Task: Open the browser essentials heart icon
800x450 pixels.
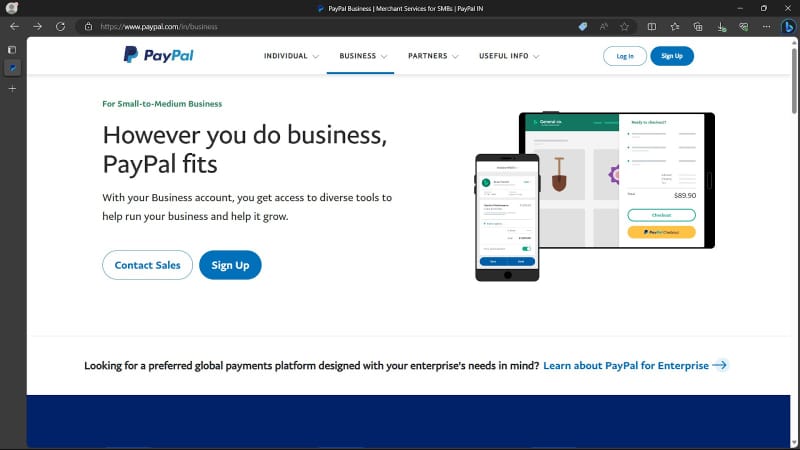Action: click(x=744, y=27)
